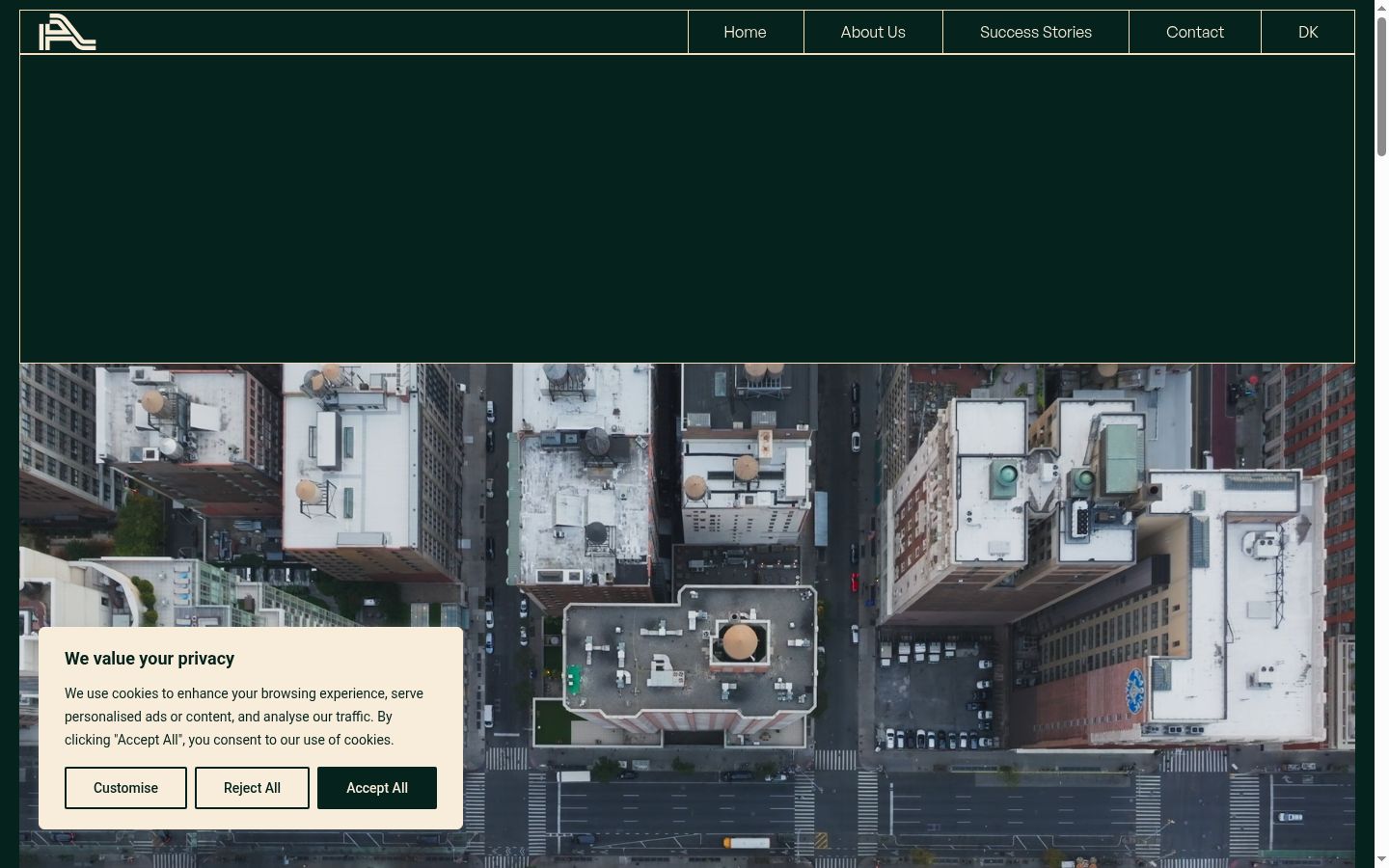Navigate to the Contact page
1389x868 pixels.
[1195, 32]
